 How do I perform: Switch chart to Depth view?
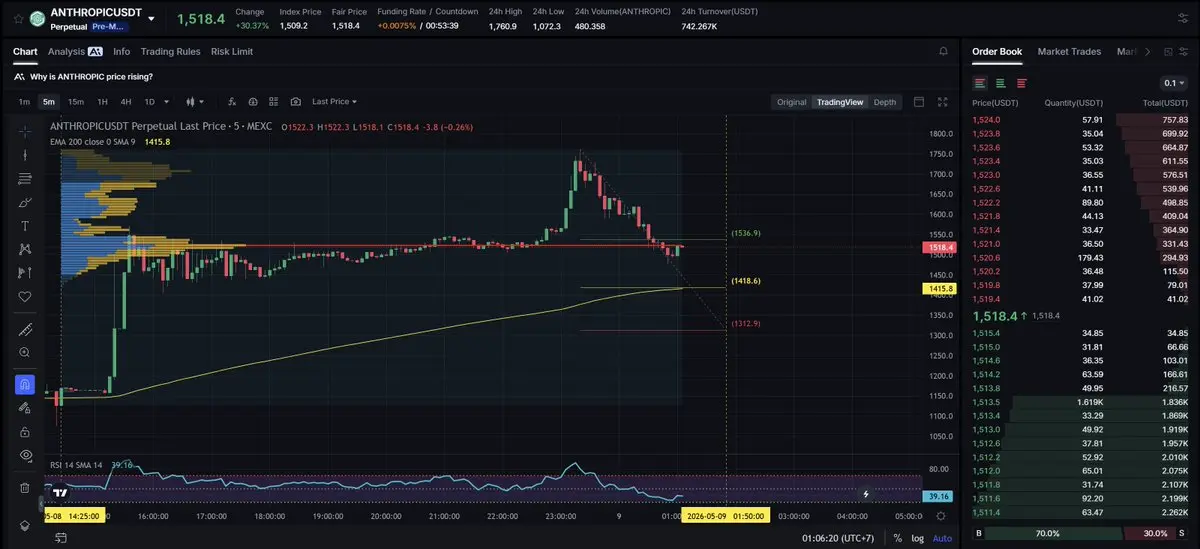(x=885, y=102)
